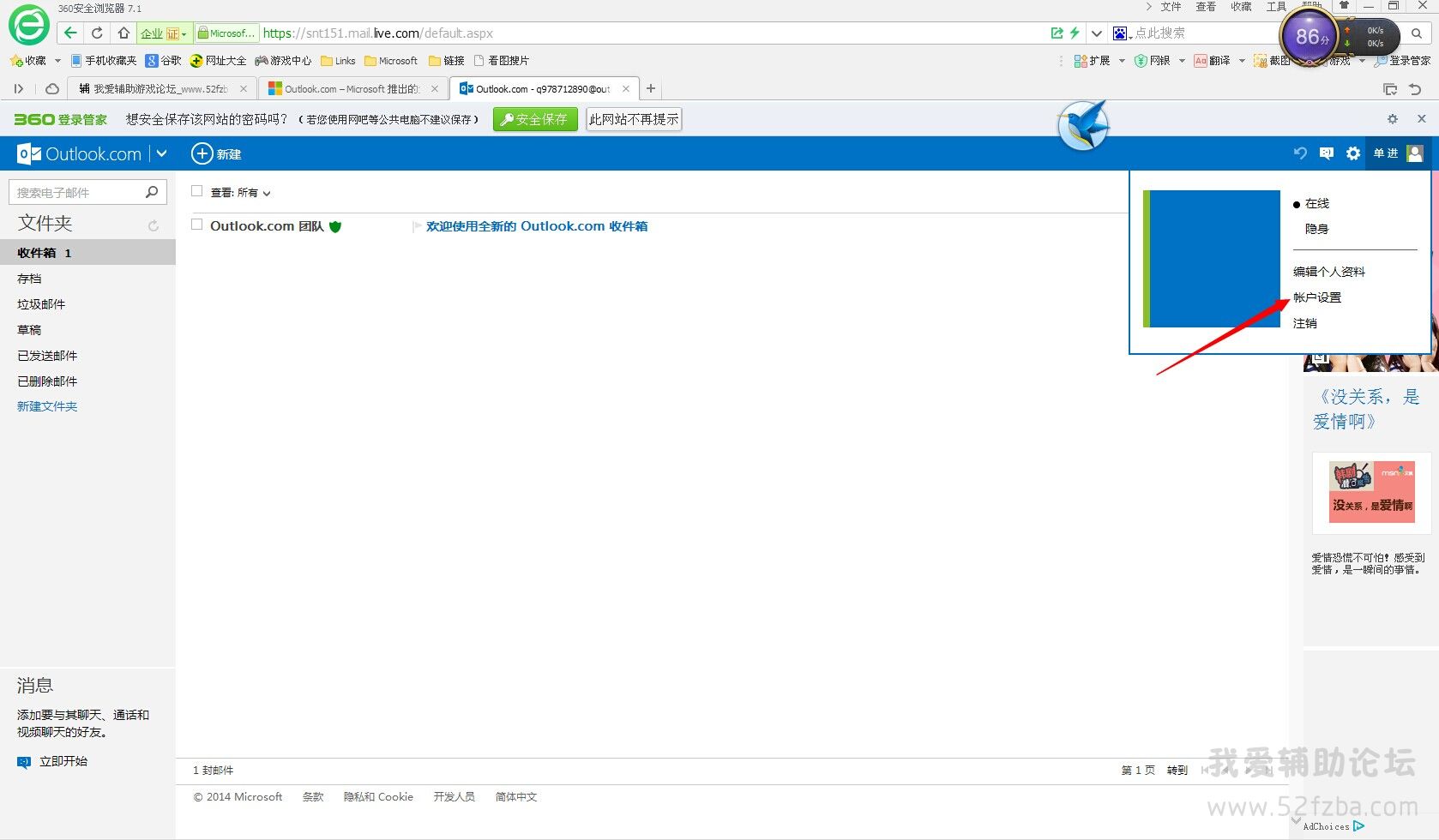This screenshot has width=1439, height=840.
Task: Open the 收件箱 folder
Action: pos(87,253)
